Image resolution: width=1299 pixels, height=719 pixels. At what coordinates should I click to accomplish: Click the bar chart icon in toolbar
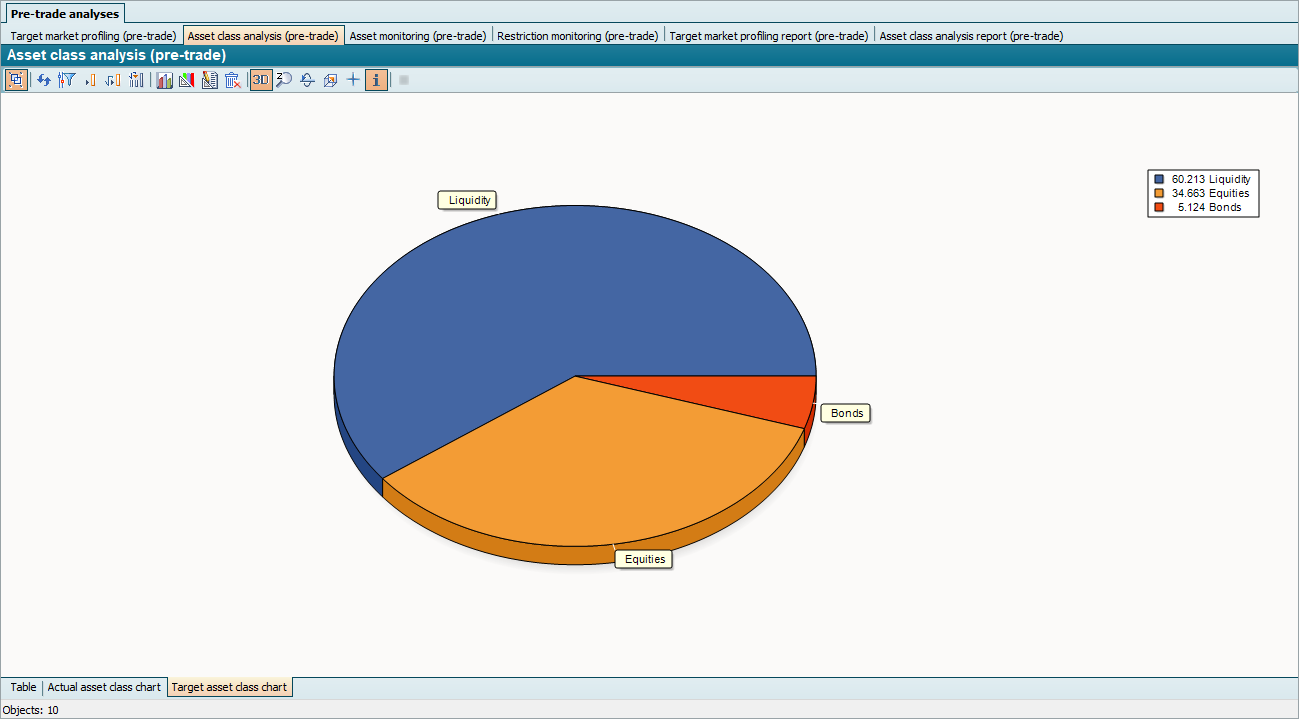coord(164,80)
